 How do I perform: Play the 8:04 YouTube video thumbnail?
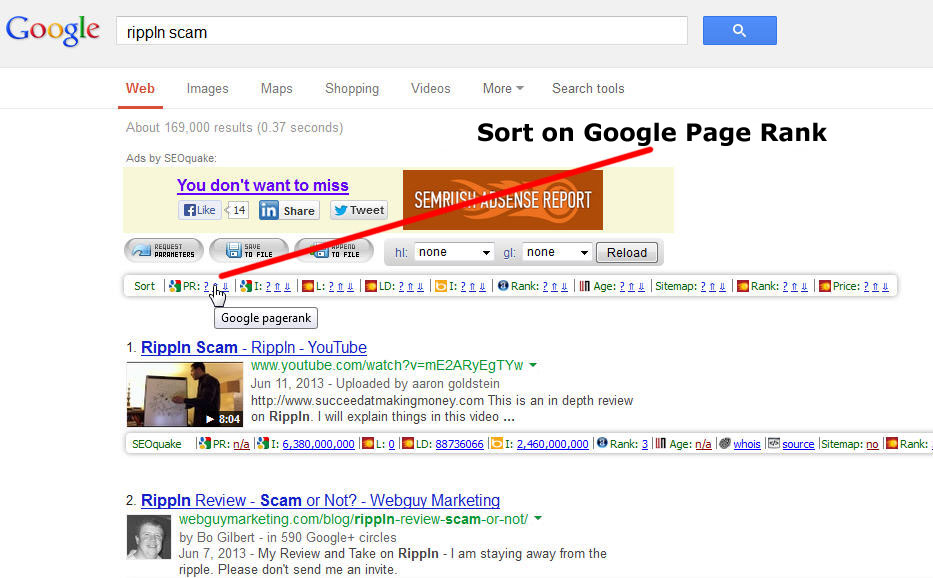[x=185, y=394]
